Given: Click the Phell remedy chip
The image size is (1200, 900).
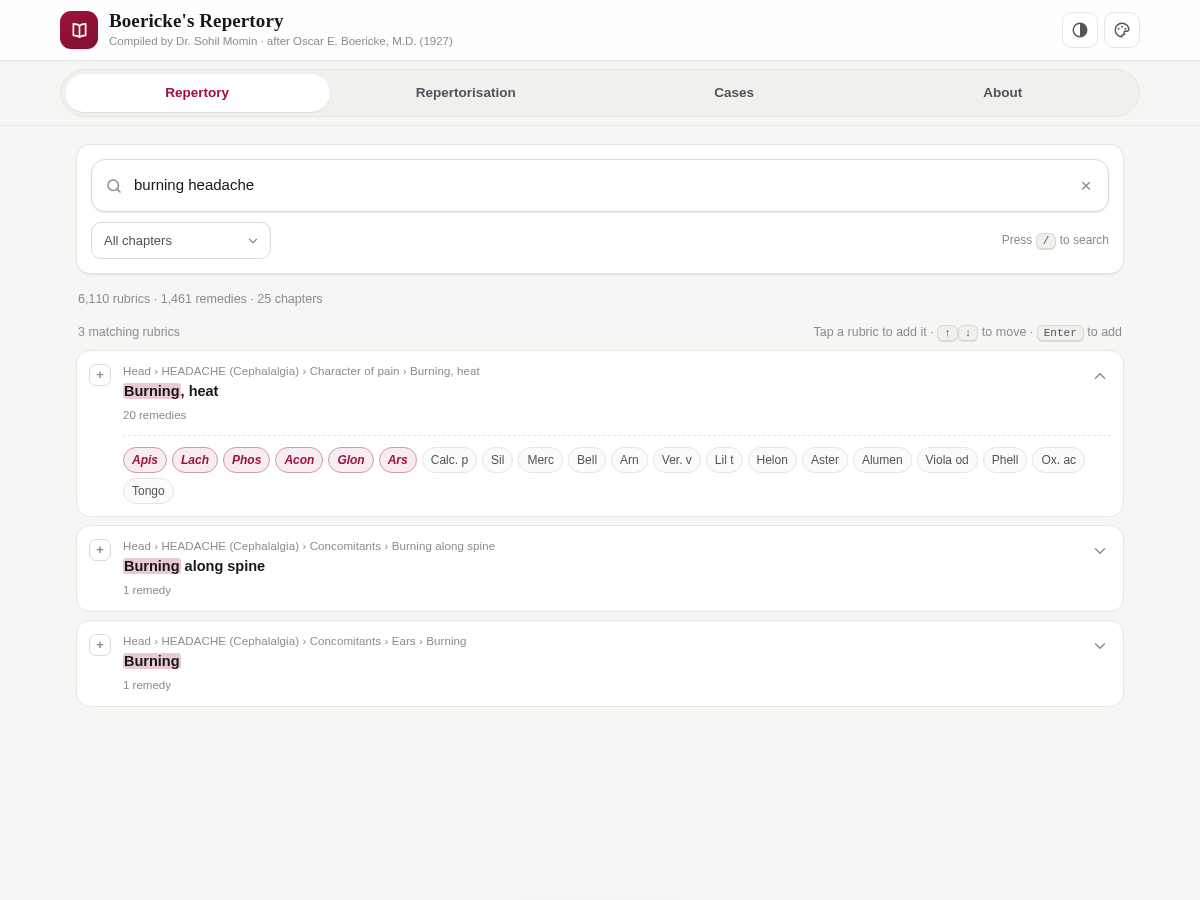Looking at the screenshot, I should pyautogui.click(x=1005, y=460).
